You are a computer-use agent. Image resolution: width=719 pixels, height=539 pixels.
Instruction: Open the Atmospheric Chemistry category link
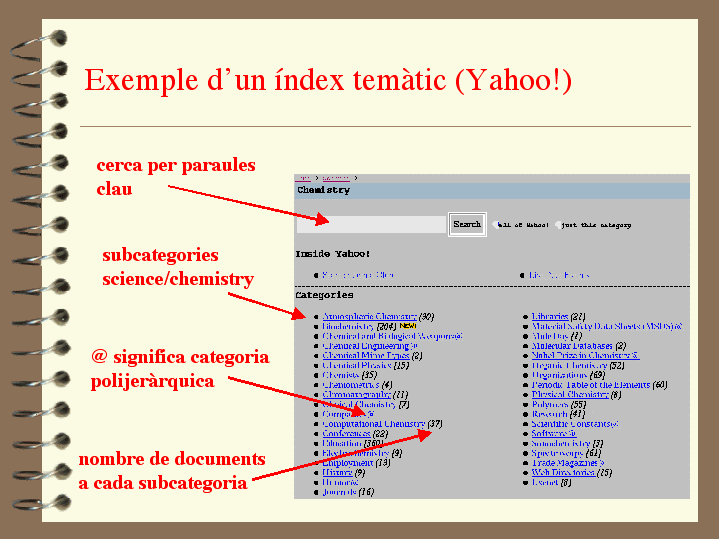tap(370, 317)
